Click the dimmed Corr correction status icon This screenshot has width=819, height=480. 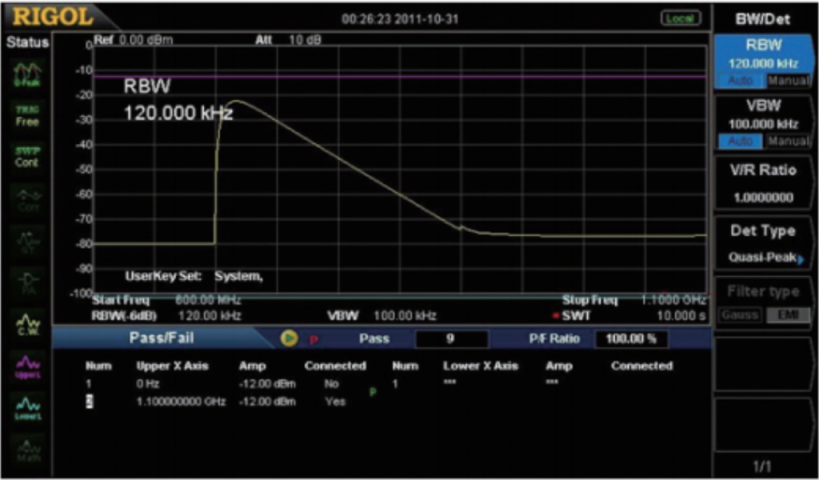tap(28, 200)
